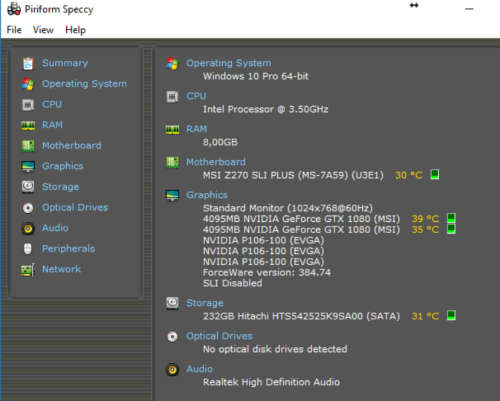Click the Summary clipboard icon in sidebar
500x401 pixels.
click(x=28, y=63)
